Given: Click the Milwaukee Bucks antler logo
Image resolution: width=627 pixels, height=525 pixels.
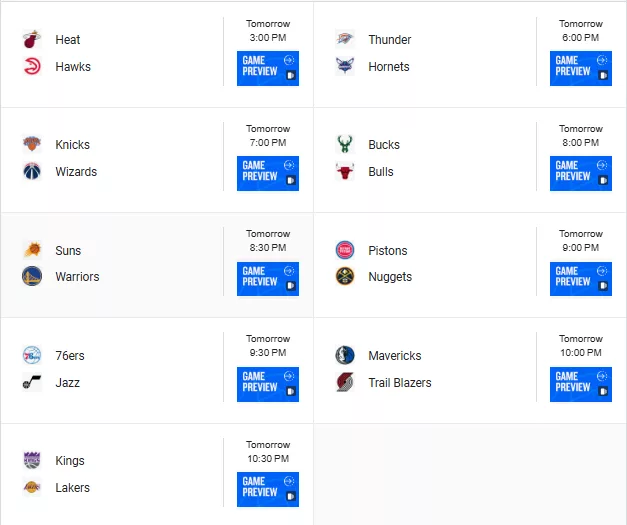Looking at the screenshot, I should pos(345,144).
